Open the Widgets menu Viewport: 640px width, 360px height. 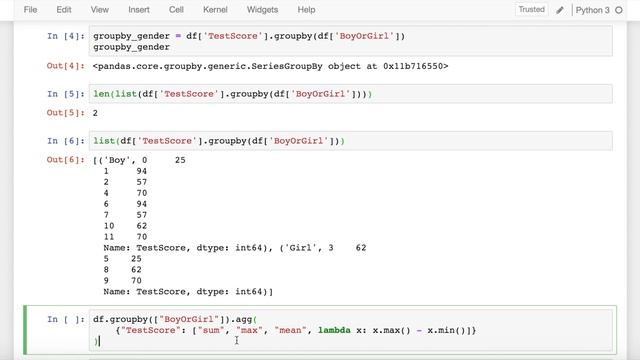[x=262, y=10]
